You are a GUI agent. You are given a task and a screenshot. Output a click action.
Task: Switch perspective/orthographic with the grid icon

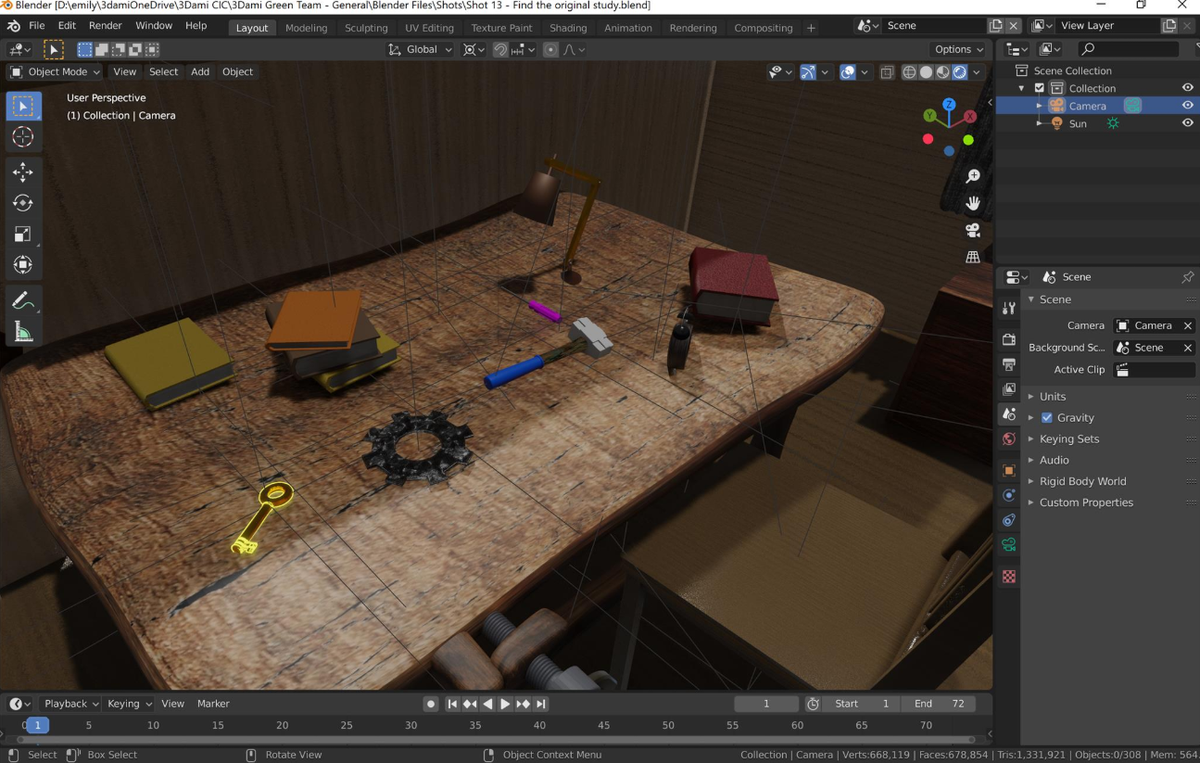(973, 257)
